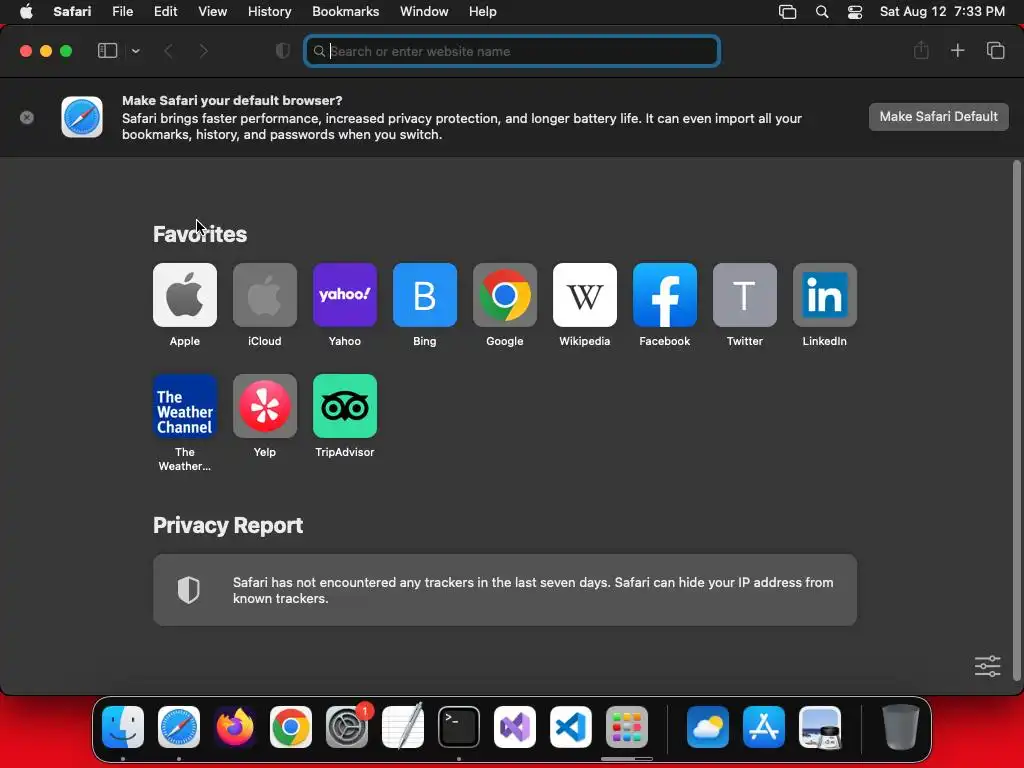Open the TripAdvisor favorite tile
This screenshot has height=768, width=1024.
(x=345, y=406)
